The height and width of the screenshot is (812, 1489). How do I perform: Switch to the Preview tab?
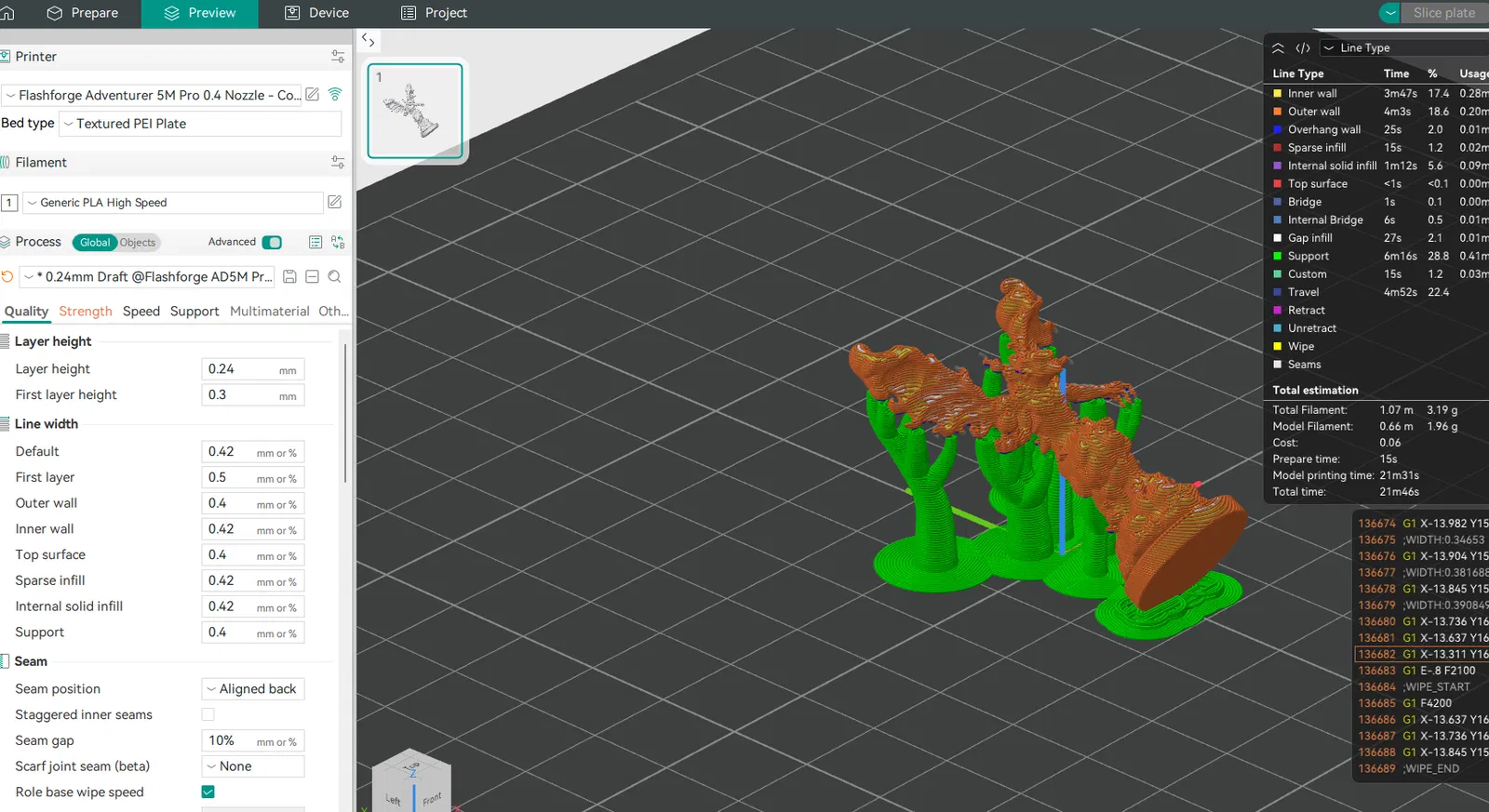[x=200, y=13]
